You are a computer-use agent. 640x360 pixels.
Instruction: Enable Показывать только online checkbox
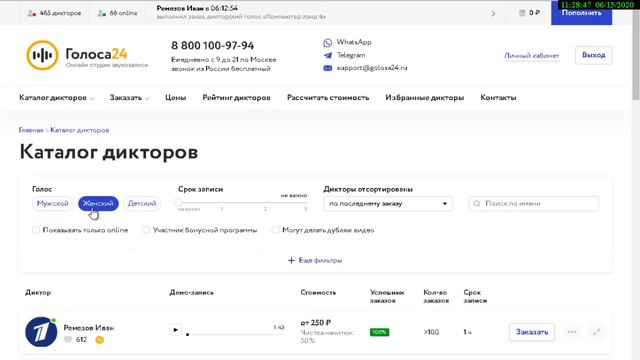pyautogui.click(x=36, y=230)
